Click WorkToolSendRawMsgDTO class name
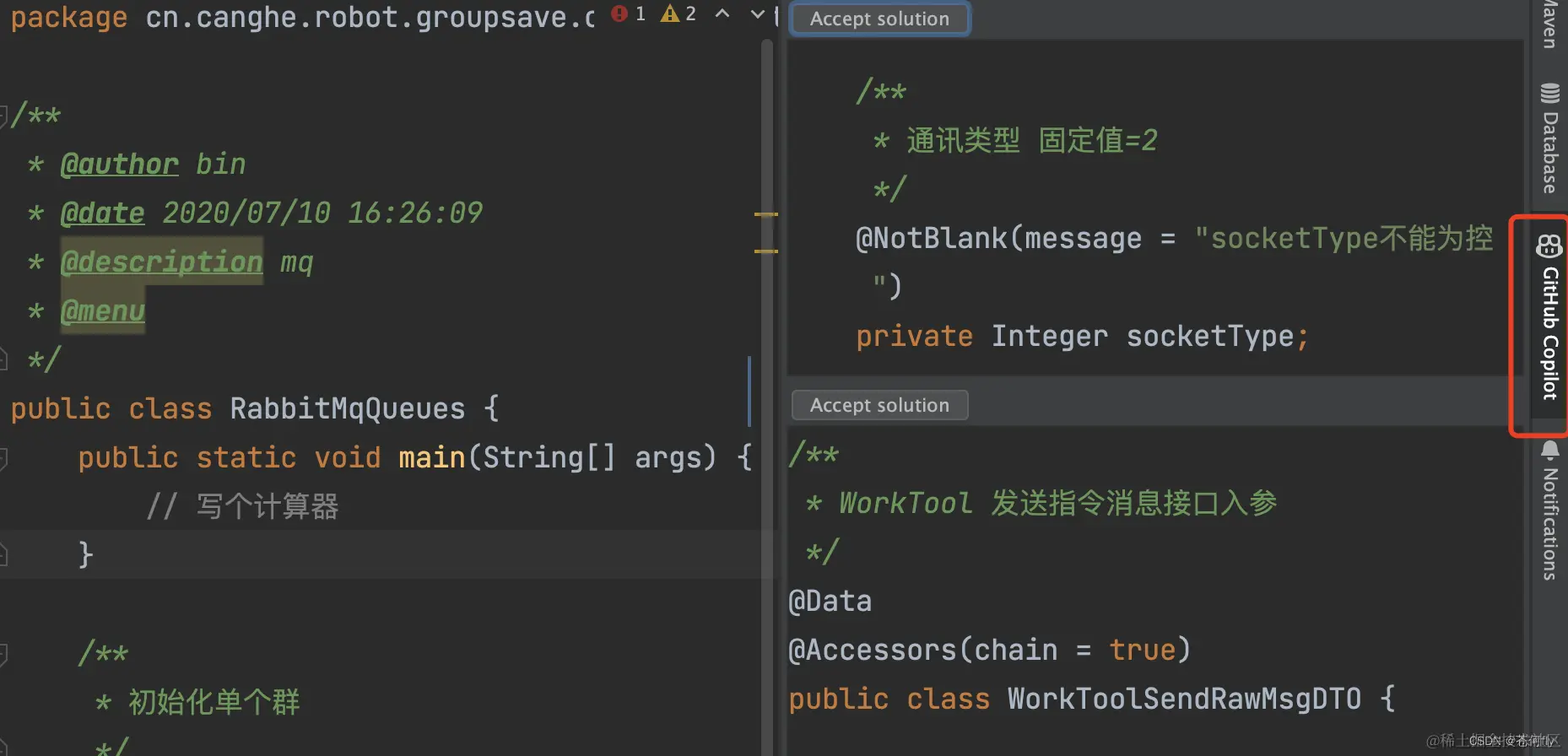This screenshot has width=1568, height=756. tap(1184, 699)
